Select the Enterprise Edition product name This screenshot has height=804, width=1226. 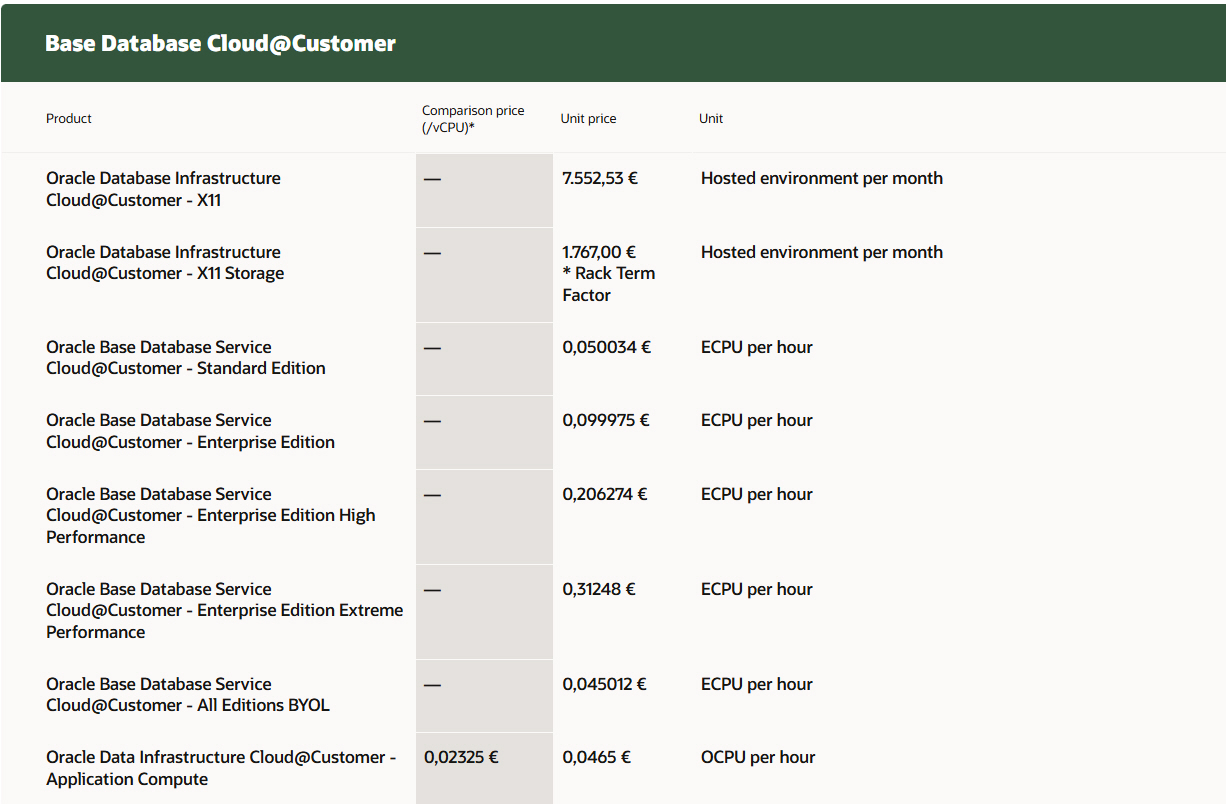click(190, 431)
